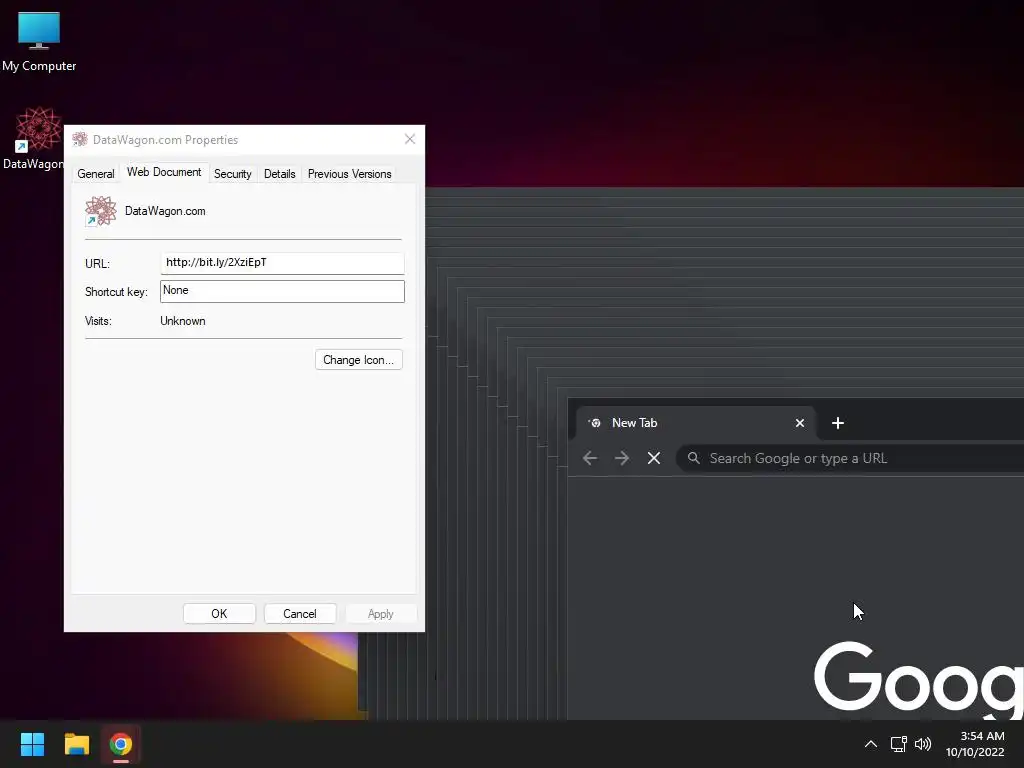This screenshot has height=768, width=1024.
Task: Close the New Tab in Chrome
Action: (x=799, y=423)
